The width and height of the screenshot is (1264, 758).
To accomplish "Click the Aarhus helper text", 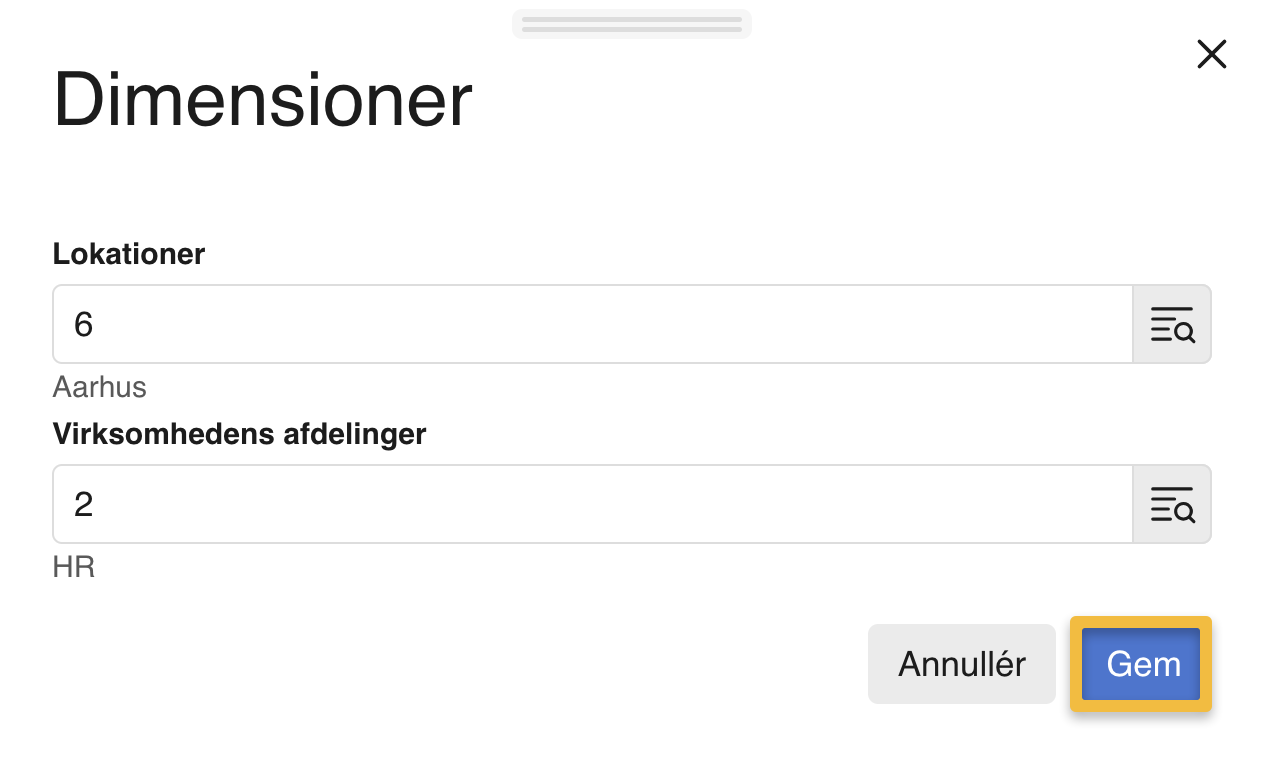I will [99, 387].
